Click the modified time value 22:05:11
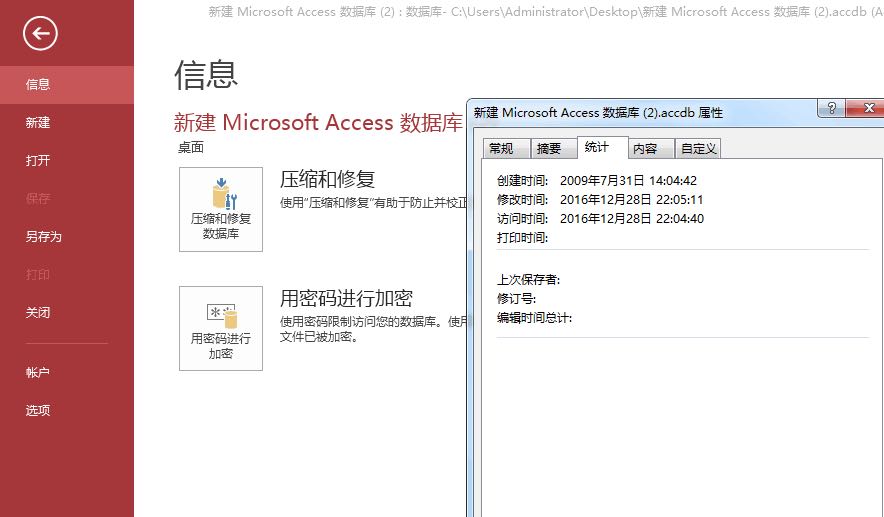884x517 pixels. [x=679, y=200]
